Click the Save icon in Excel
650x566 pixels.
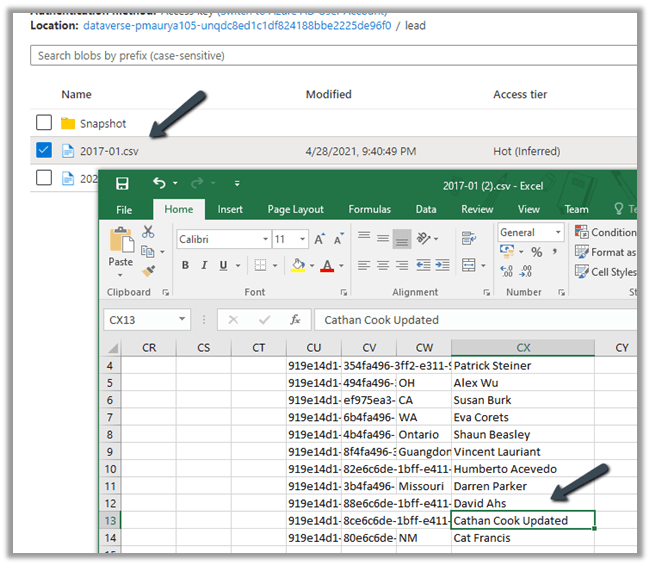point(122,184)
